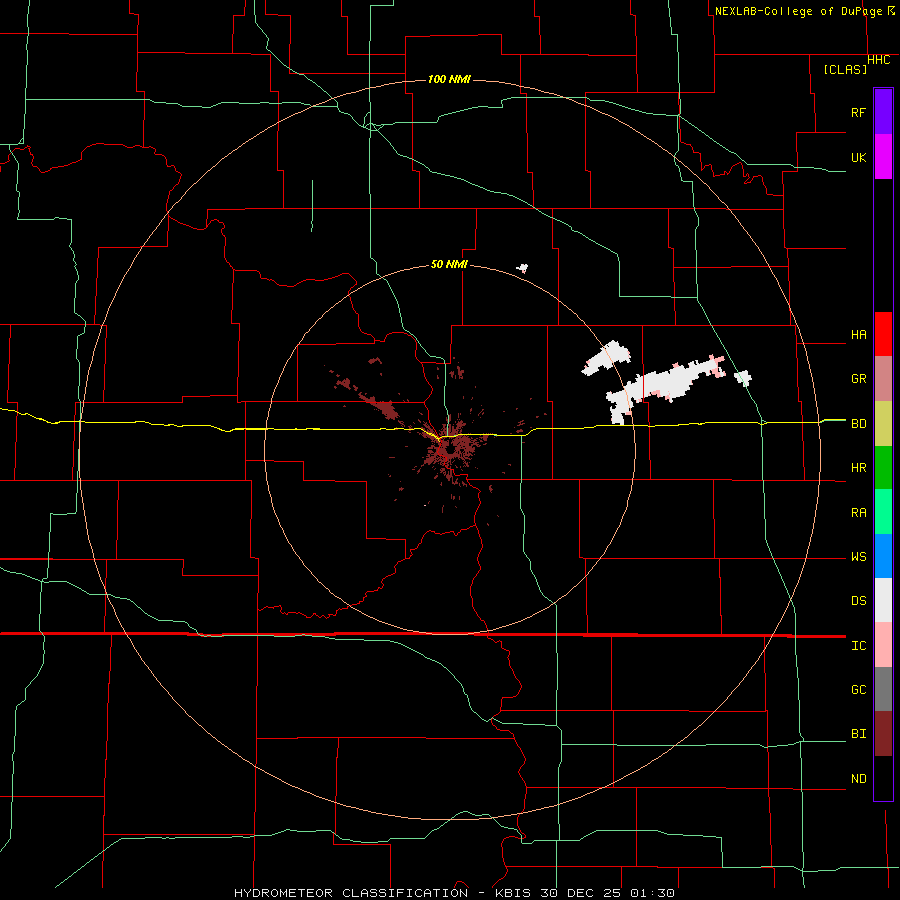The width and height of the screenshot is (900, 900).
Task: Click the 'HR' legend label
Action: tap(858, 468)
